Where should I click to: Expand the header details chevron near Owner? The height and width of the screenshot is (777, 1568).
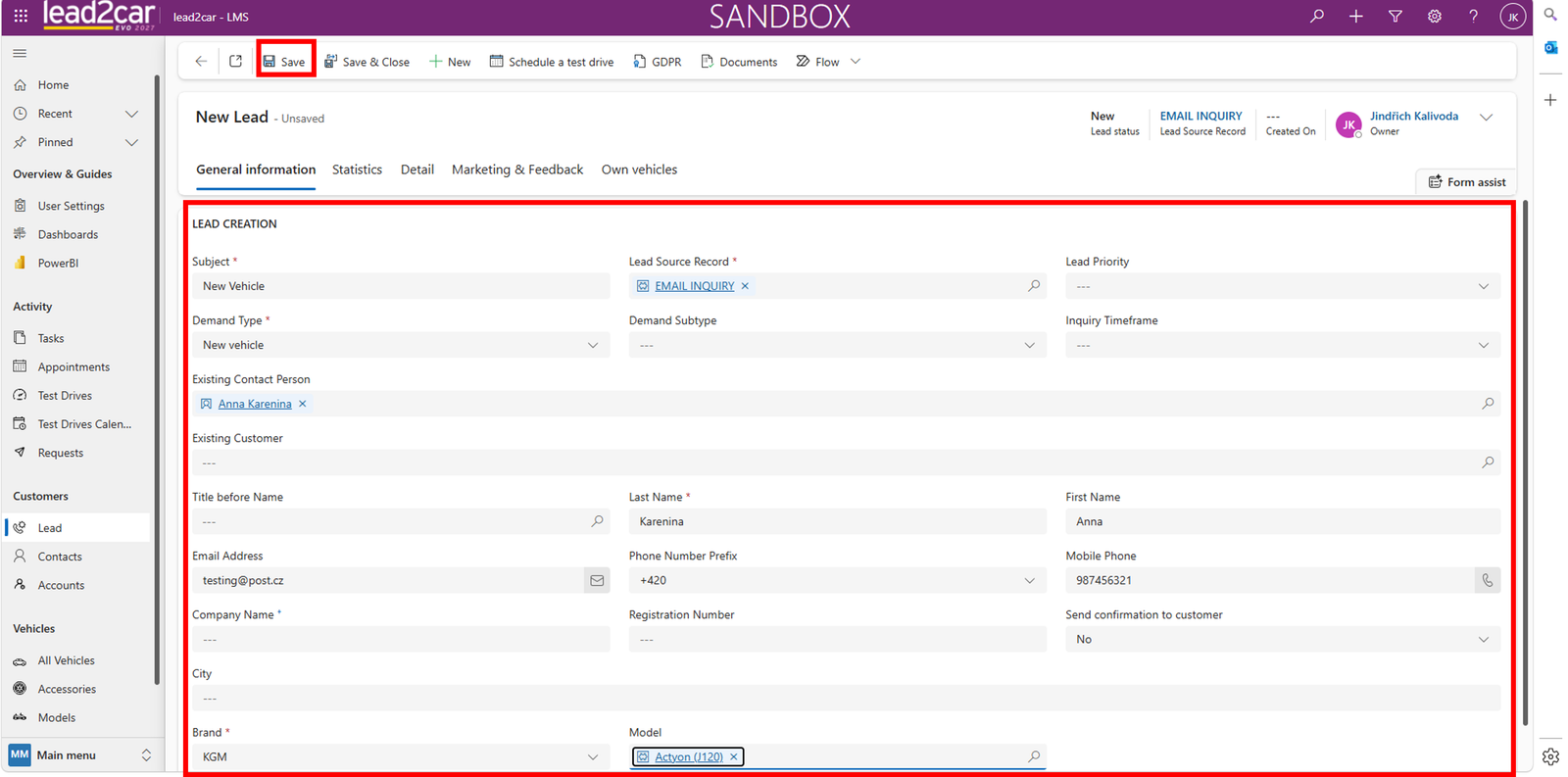[1487, 118]
